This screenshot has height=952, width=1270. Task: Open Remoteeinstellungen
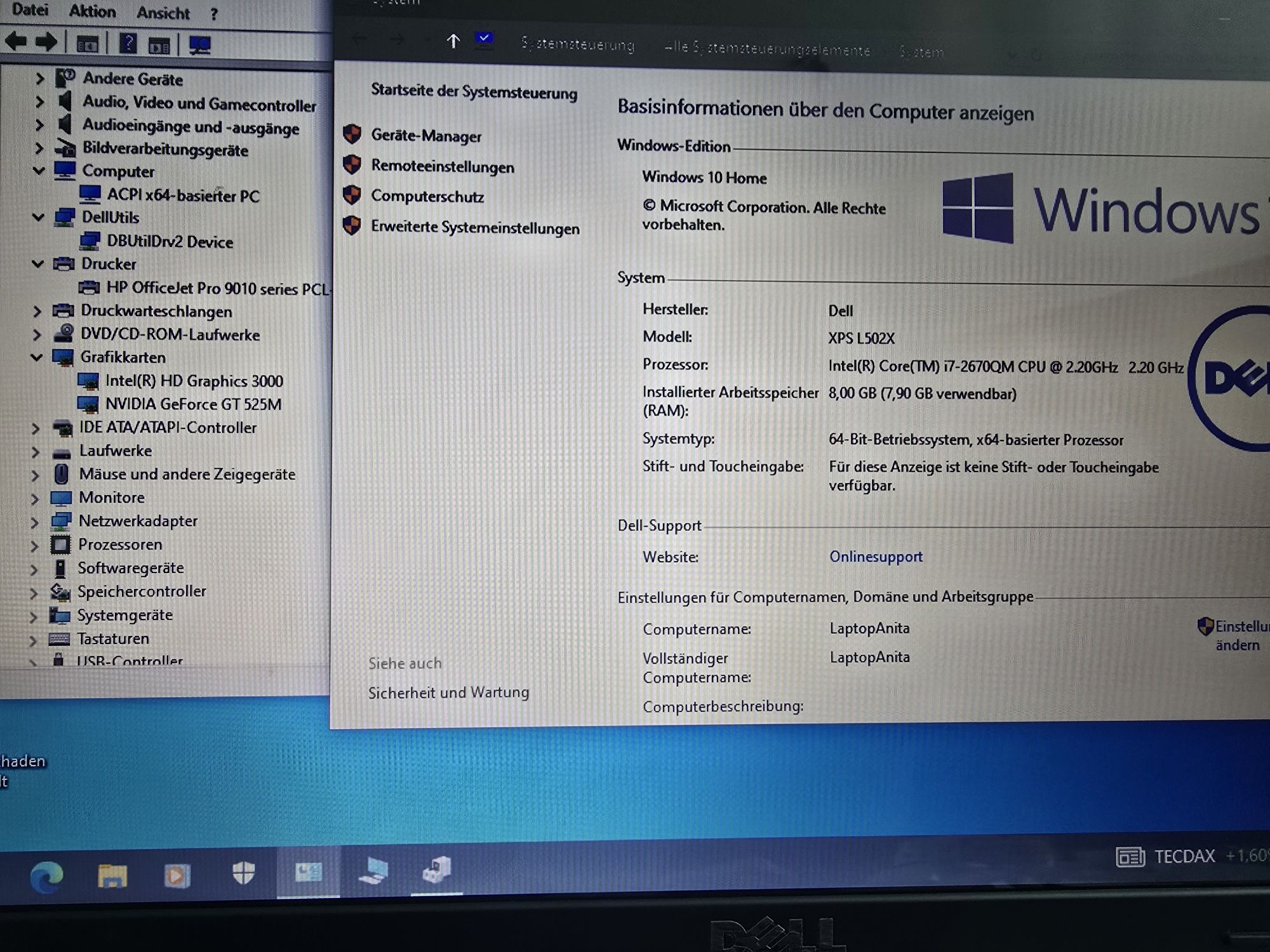point(443,166)
